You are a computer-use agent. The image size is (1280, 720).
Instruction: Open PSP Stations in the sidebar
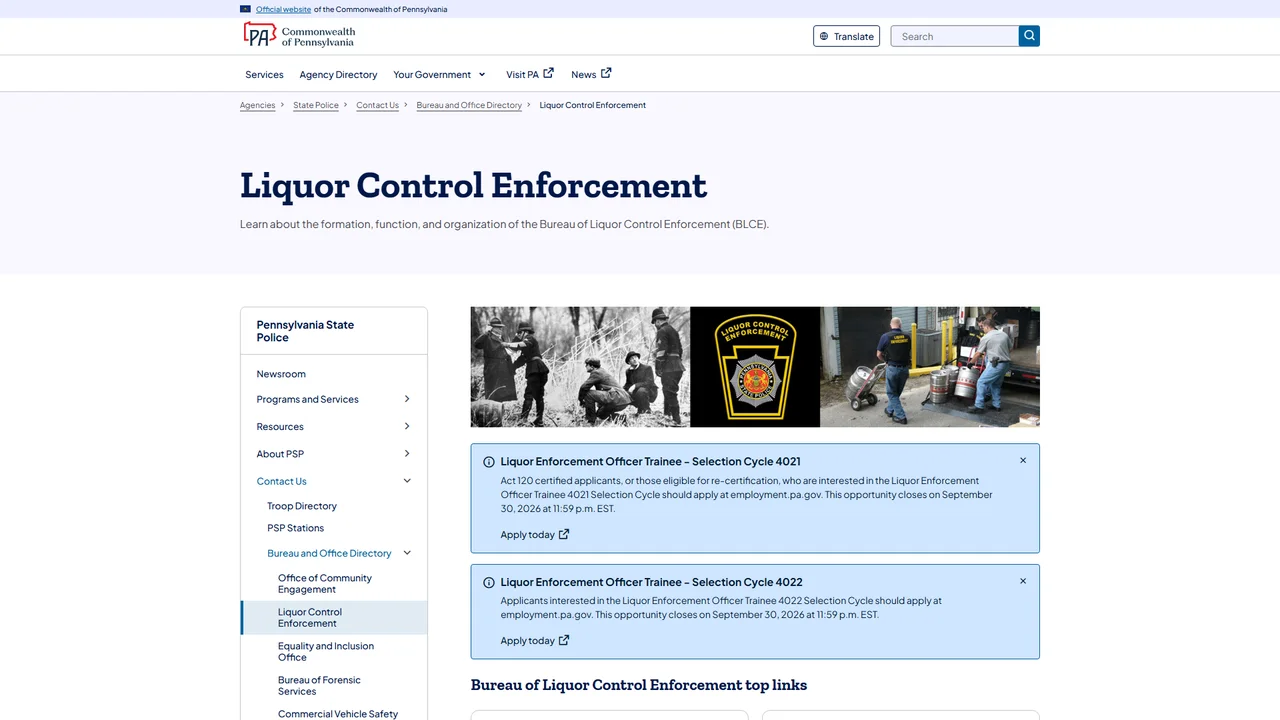click(296, 528)
